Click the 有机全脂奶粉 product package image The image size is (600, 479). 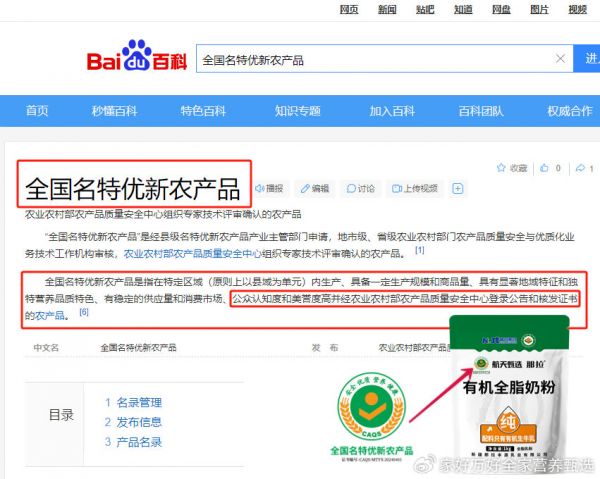click(x=509, y=388)
